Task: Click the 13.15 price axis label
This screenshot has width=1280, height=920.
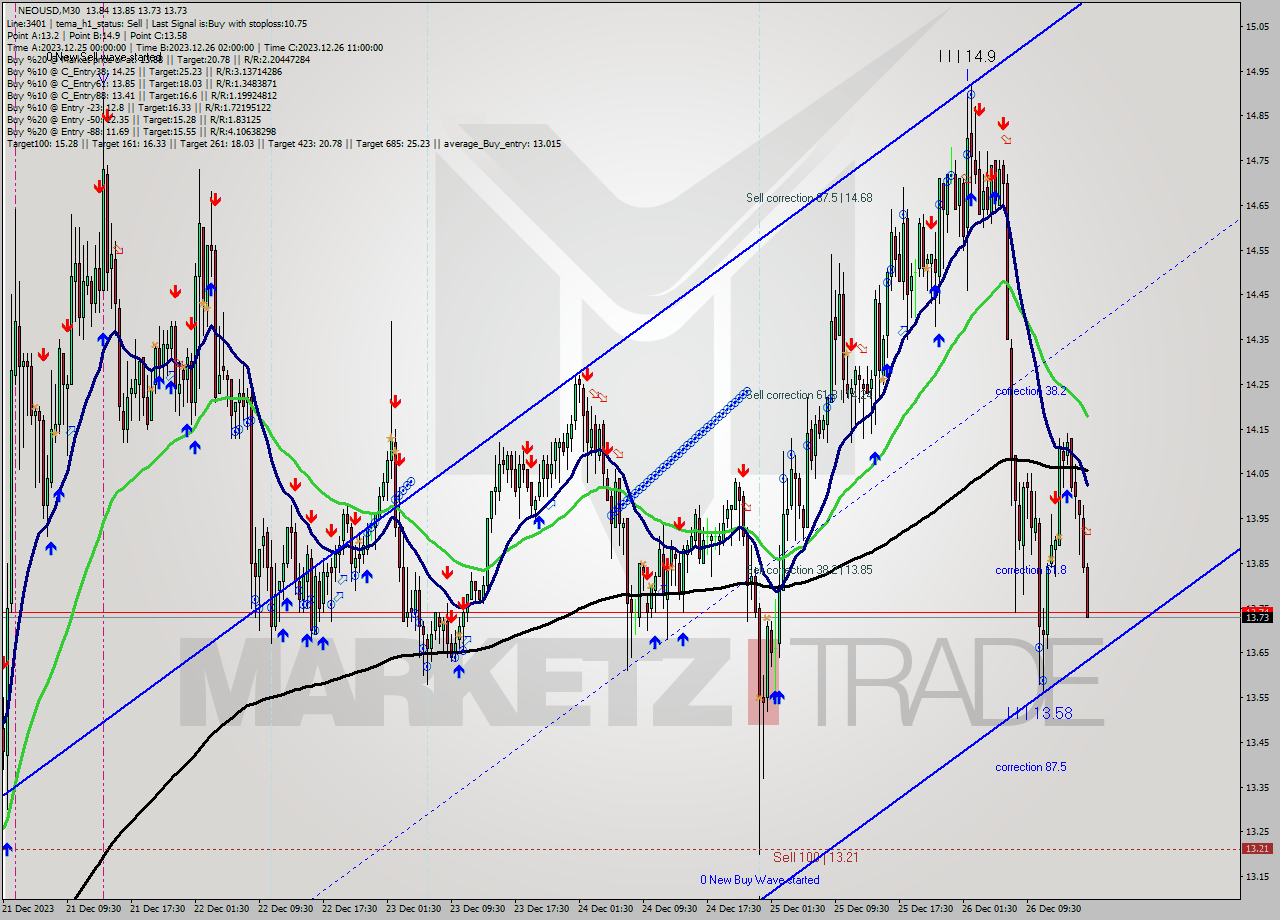Action: click(1257, 876)
